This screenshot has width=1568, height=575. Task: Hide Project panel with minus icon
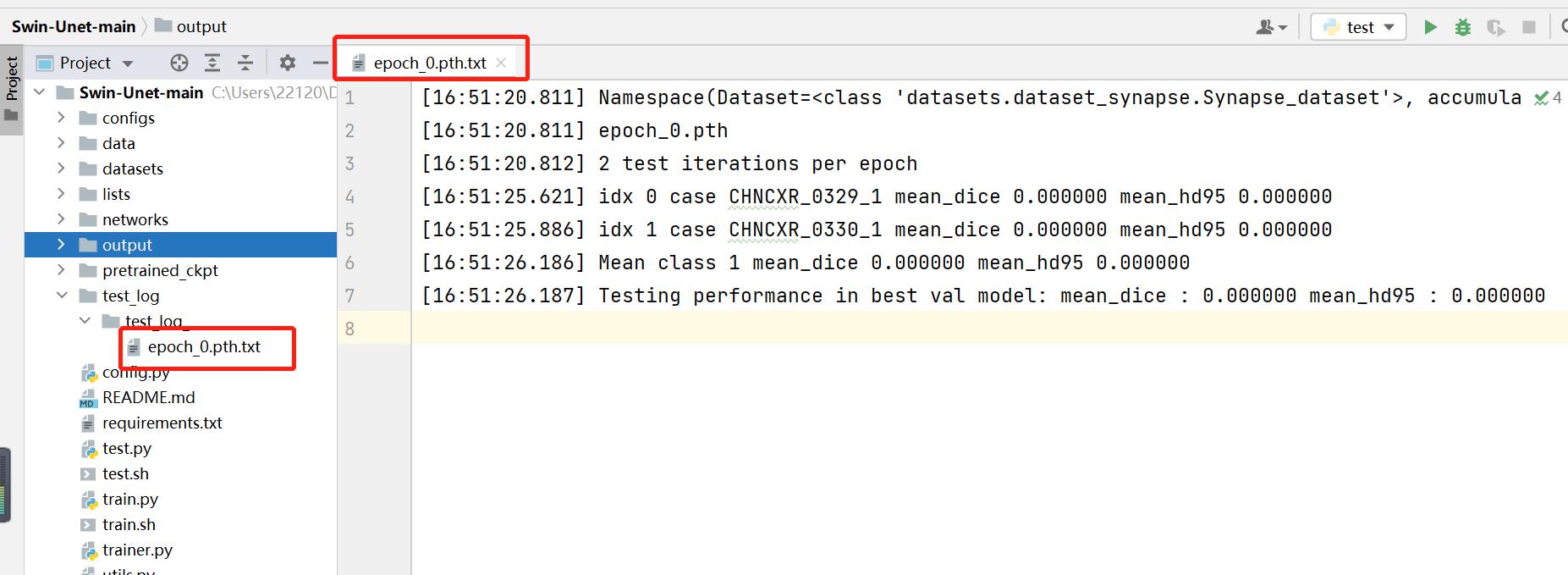point(320,63)
